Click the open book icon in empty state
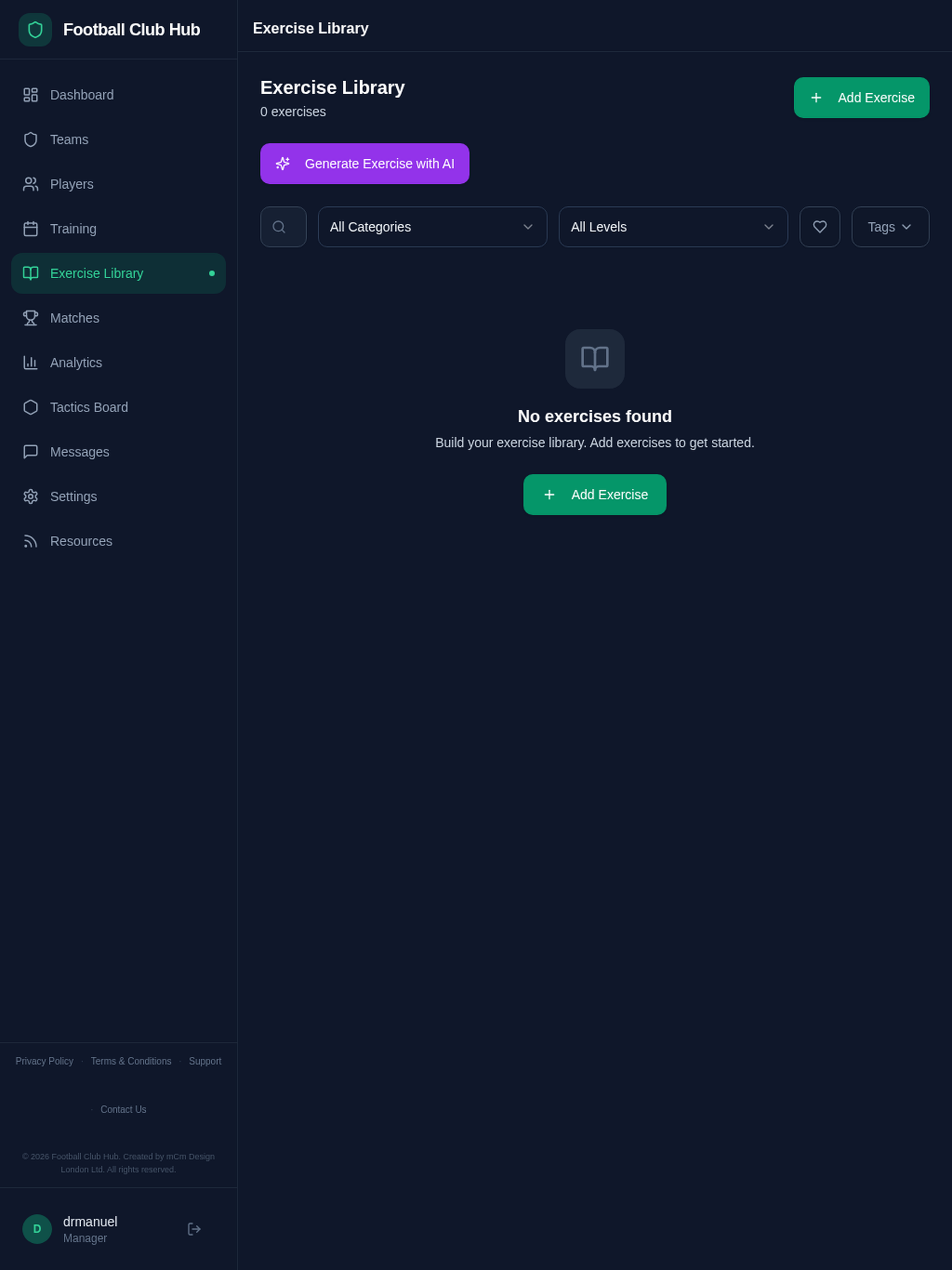 pos(595,359)
